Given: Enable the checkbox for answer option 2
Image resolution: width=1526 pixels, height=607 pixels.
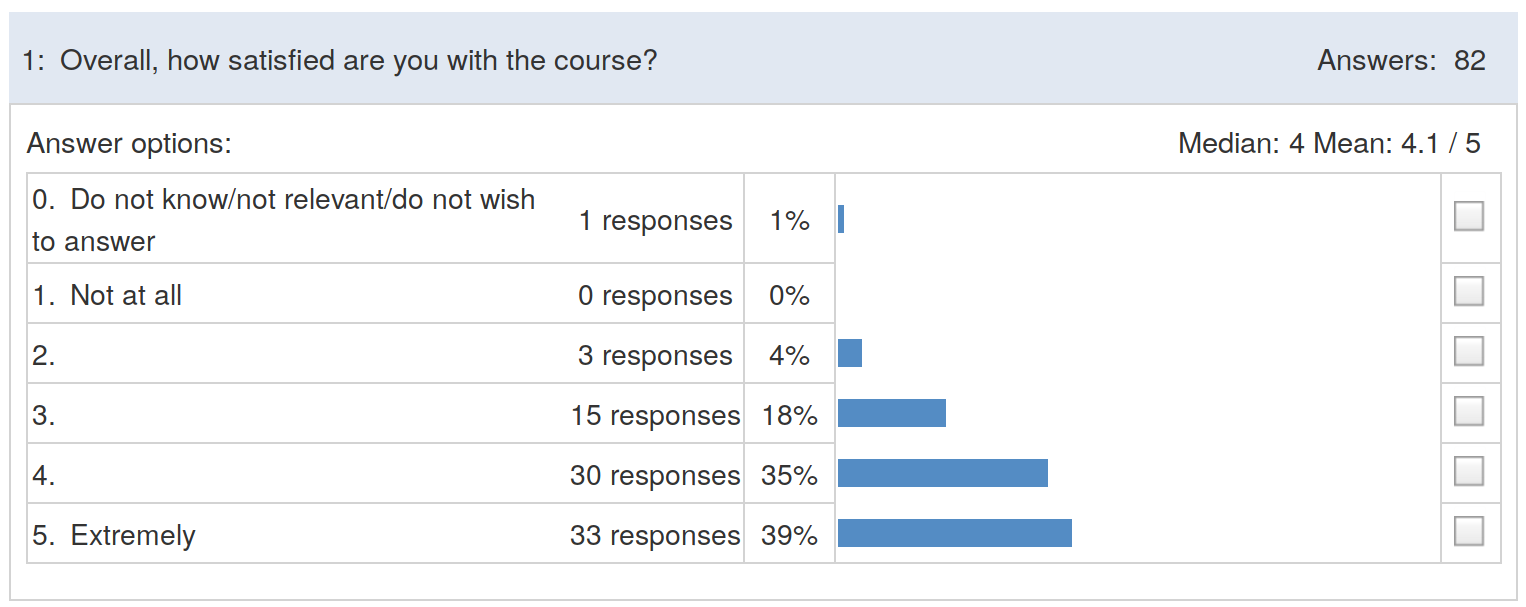Looking at the screenshot, I should click(1468, 351).
